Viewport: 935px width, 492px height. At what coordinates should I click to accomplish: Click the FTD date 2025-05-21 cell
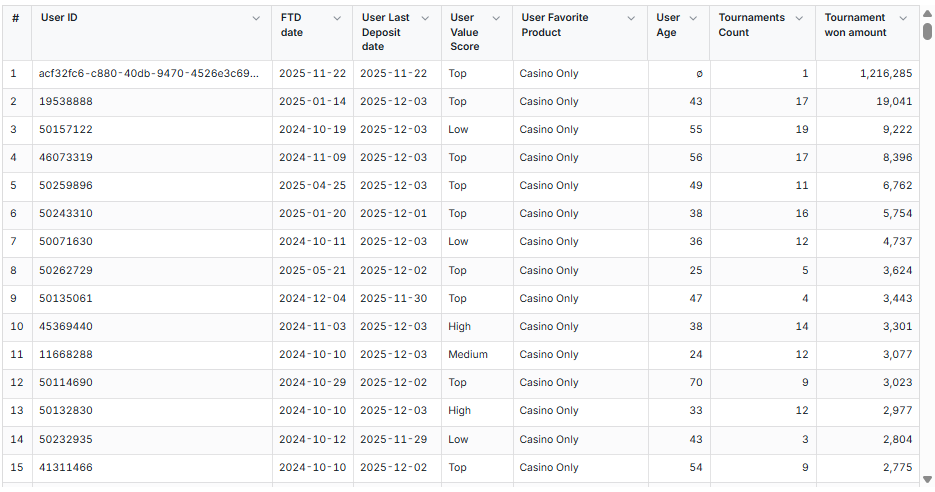click(x=312, y=271)
